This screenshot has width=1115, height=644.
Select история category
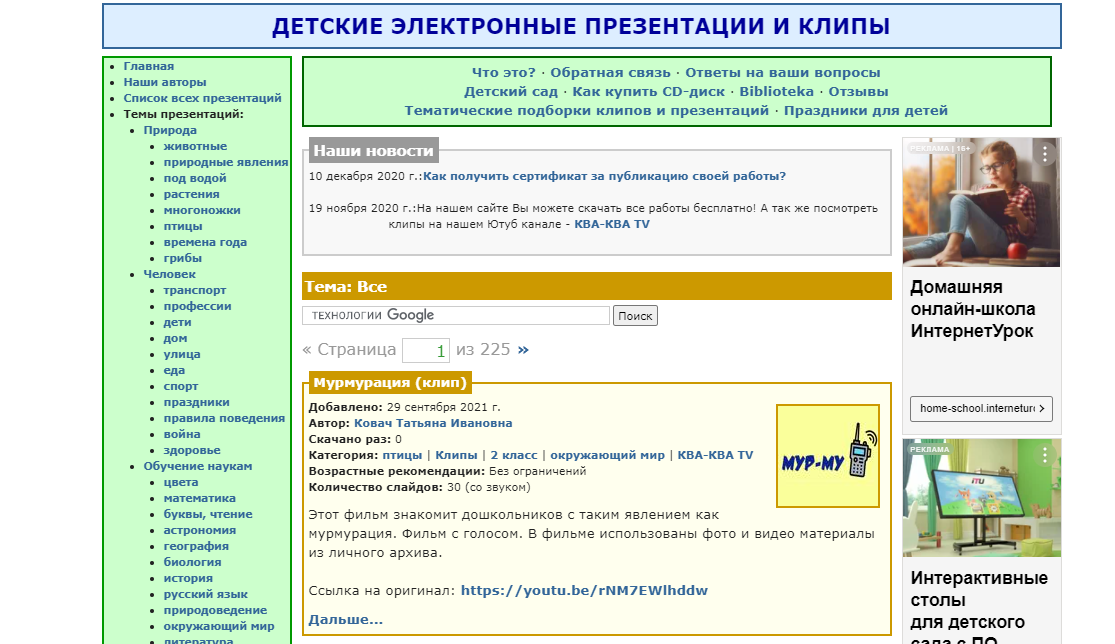[188, 578]
